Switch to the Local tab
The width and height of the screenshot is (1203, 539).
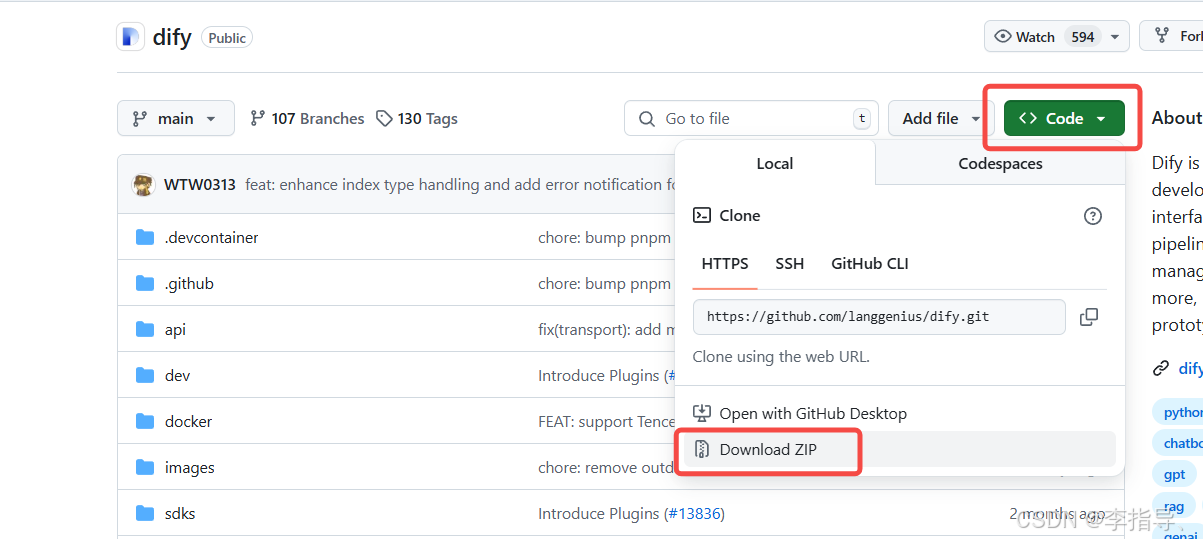775,163
